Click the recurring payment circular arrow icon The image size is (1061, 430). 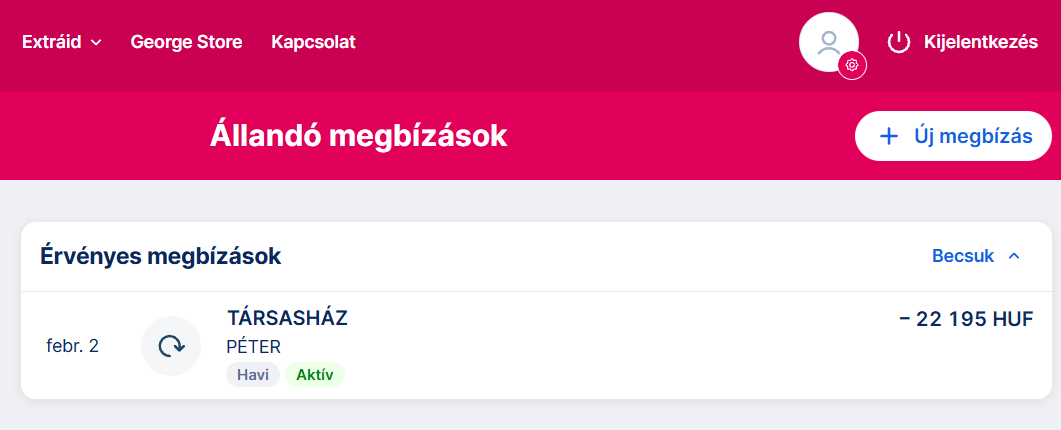[171, 346]
